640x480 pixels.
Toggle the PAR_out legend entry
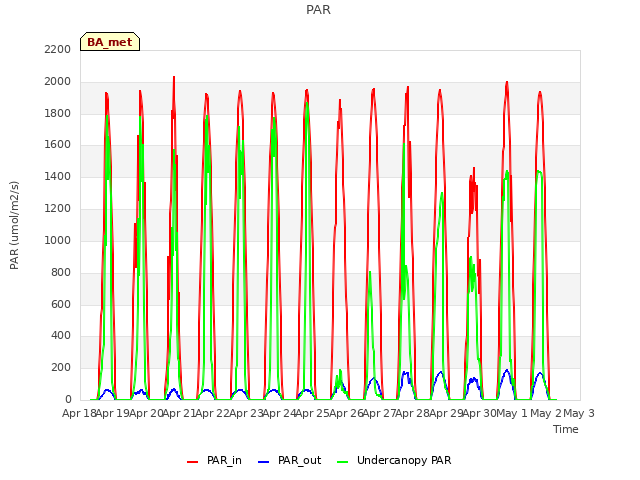[290, 460]
